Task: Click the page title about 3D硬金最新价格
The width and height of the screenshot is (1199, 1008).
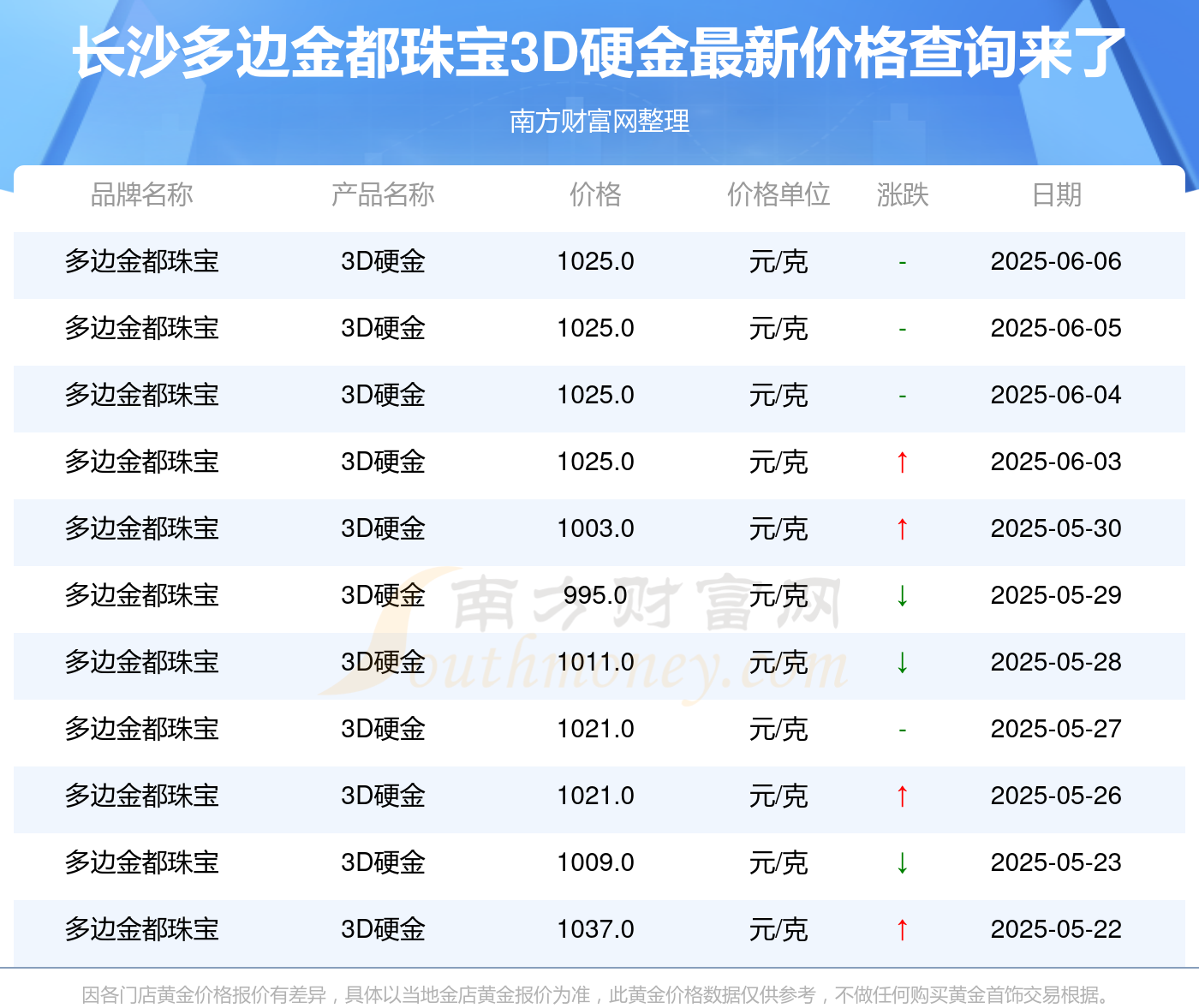Action: click(599, 53)
